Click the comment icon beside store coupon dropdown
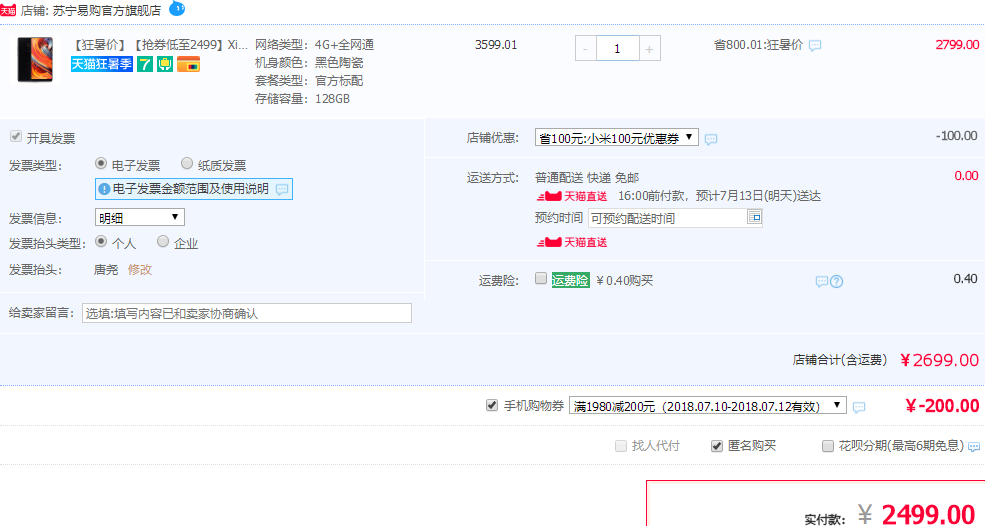This screenshot has height=526, width=985. tap(710, 139)
